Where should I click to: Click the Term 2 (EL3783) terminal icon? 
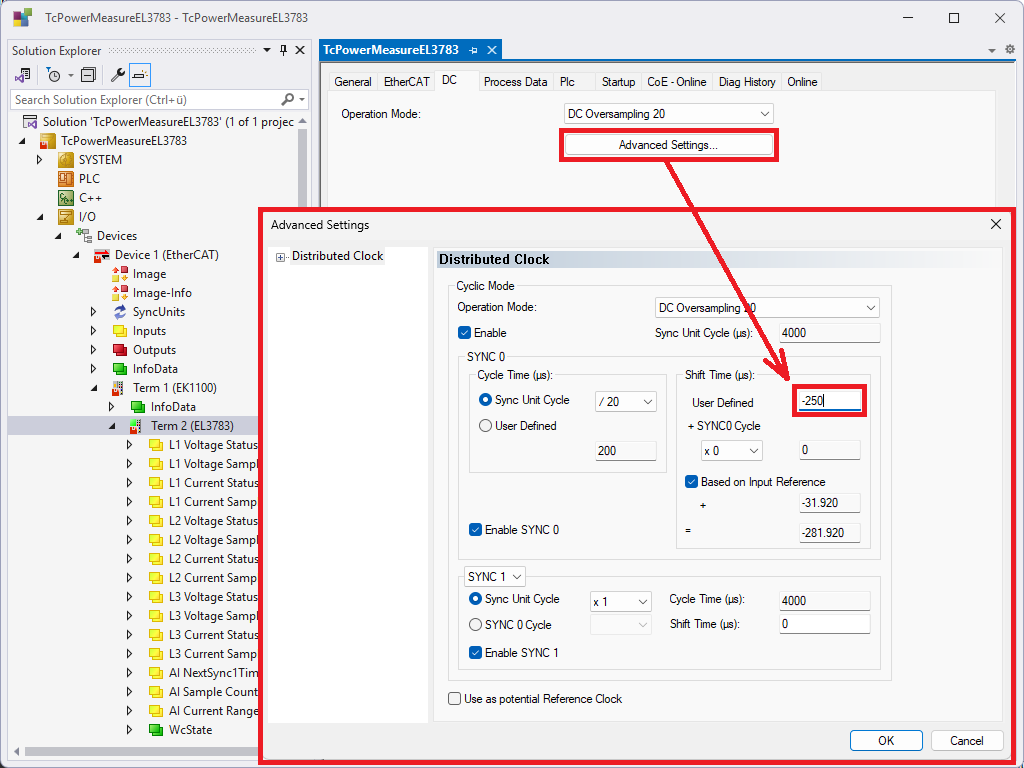(136, 426)
